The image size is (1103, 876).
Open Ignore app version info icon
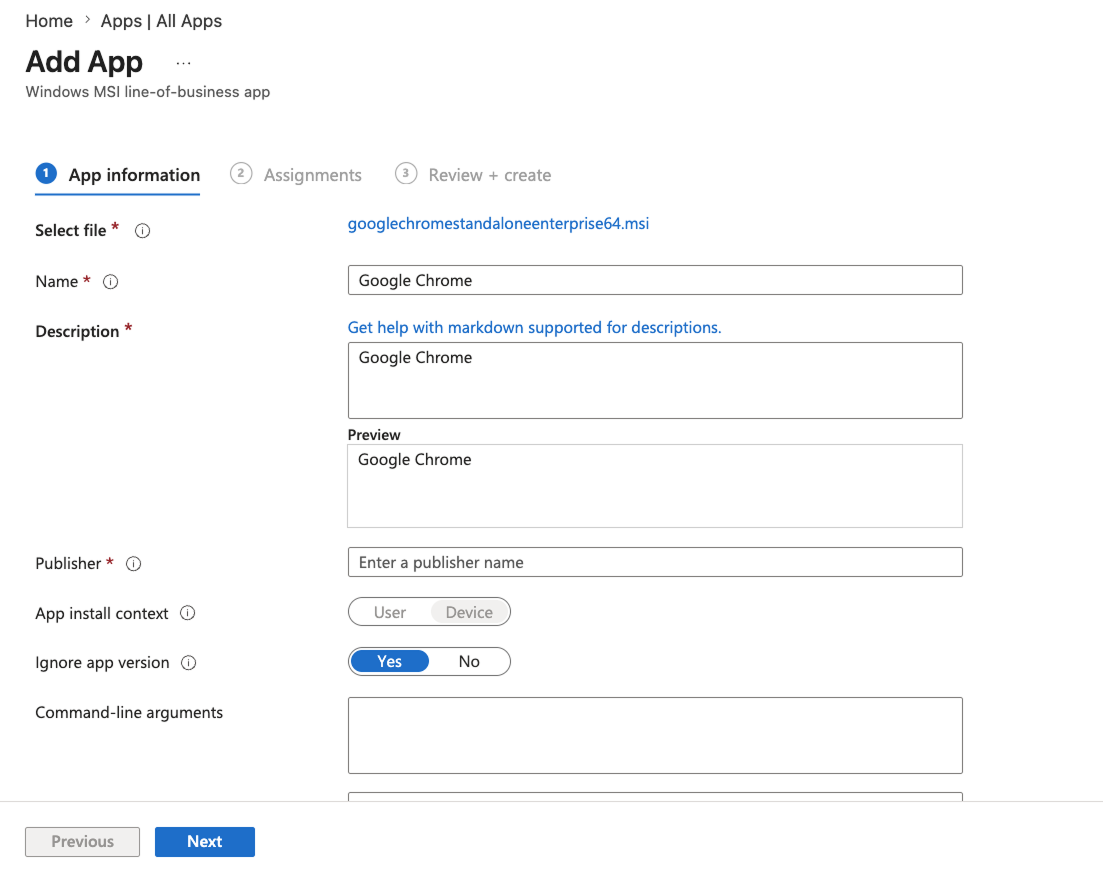click(x=189, y=663)
